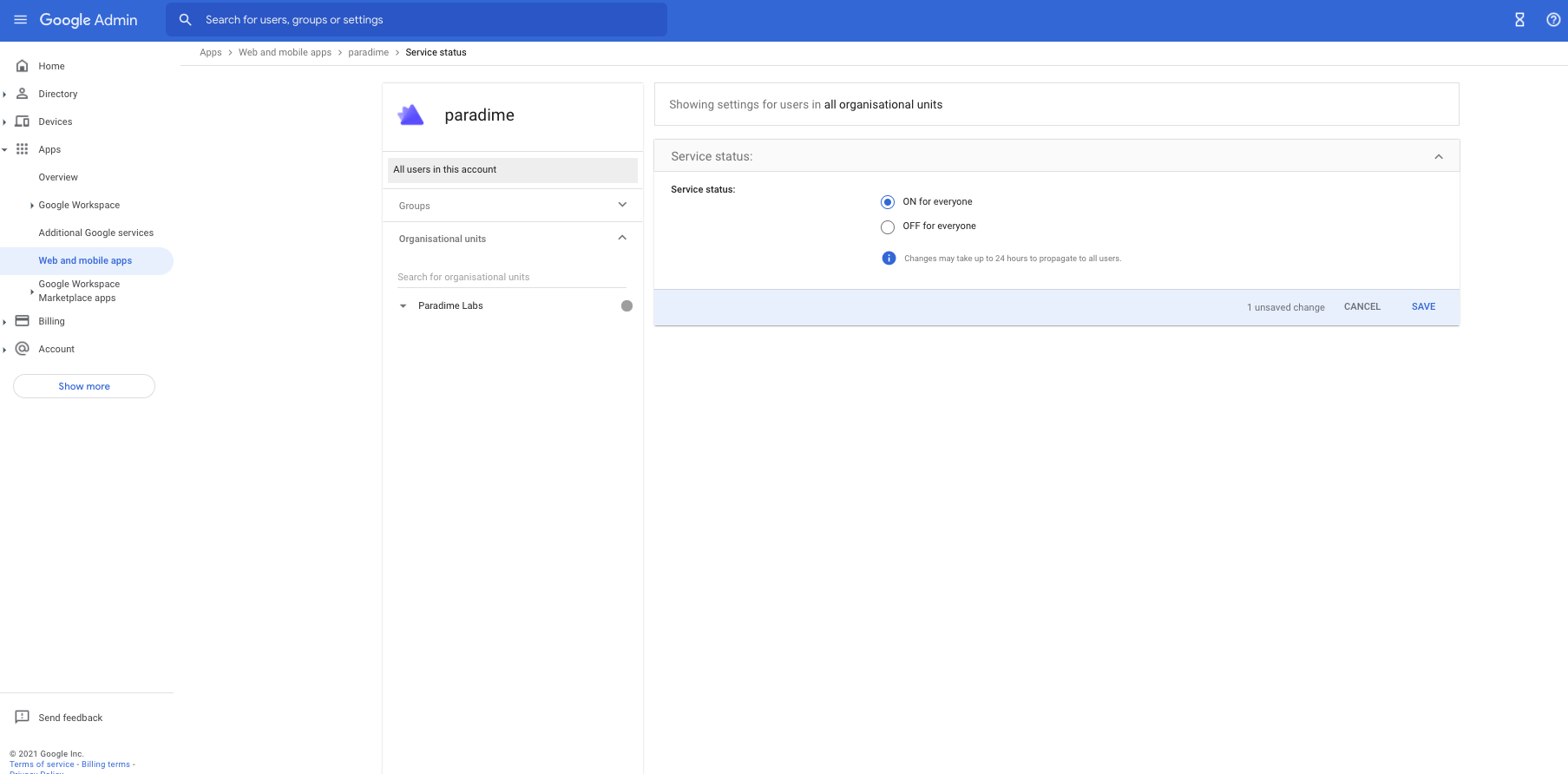
Task: Go to Apps breadcrumb link
Action: [x=211, y=52]
